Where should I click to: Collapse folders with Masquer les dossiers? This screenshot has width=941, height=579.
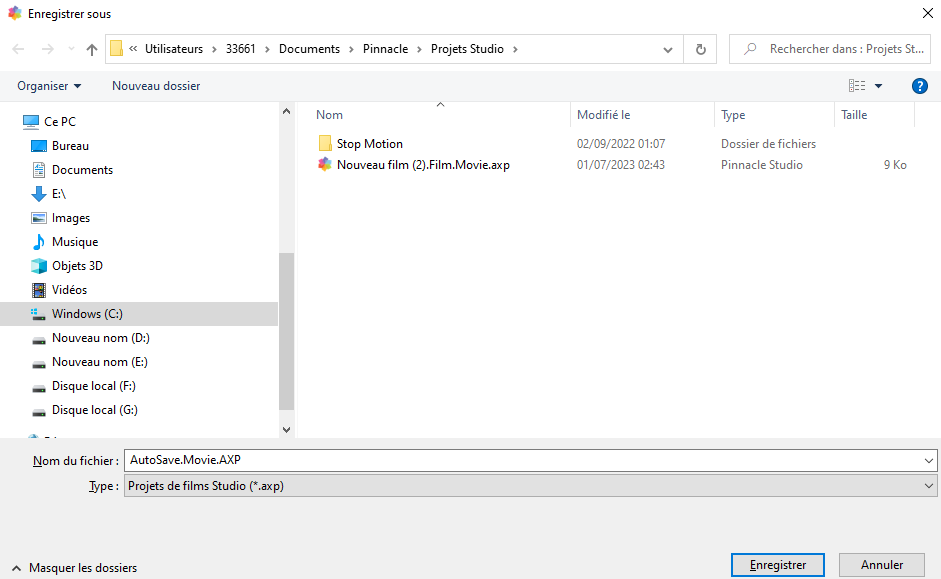point(75,568)
